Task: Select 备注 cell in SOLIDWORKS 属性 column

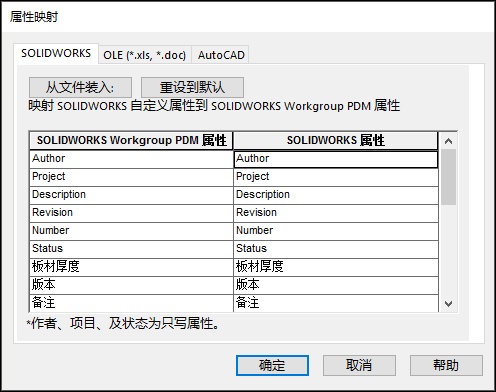Action: (336, 303)
